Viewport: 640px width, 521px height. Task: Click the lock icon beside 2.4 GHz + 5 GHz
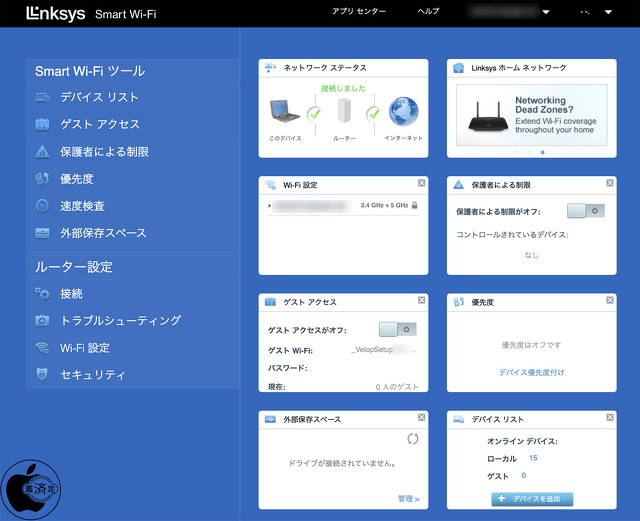(415, 205)
